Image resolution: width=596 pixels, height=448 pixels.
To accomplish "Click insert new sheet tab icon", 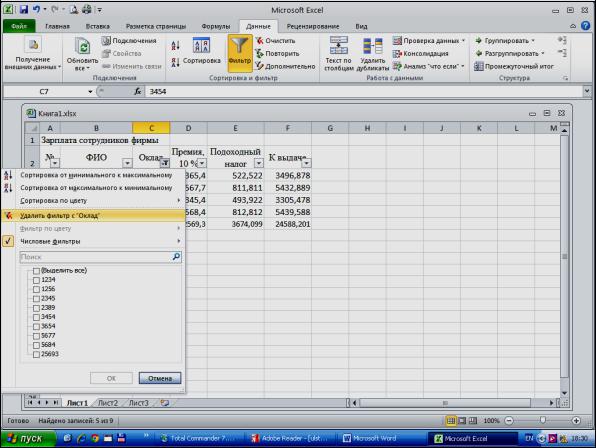I will [x=164, y=403].
